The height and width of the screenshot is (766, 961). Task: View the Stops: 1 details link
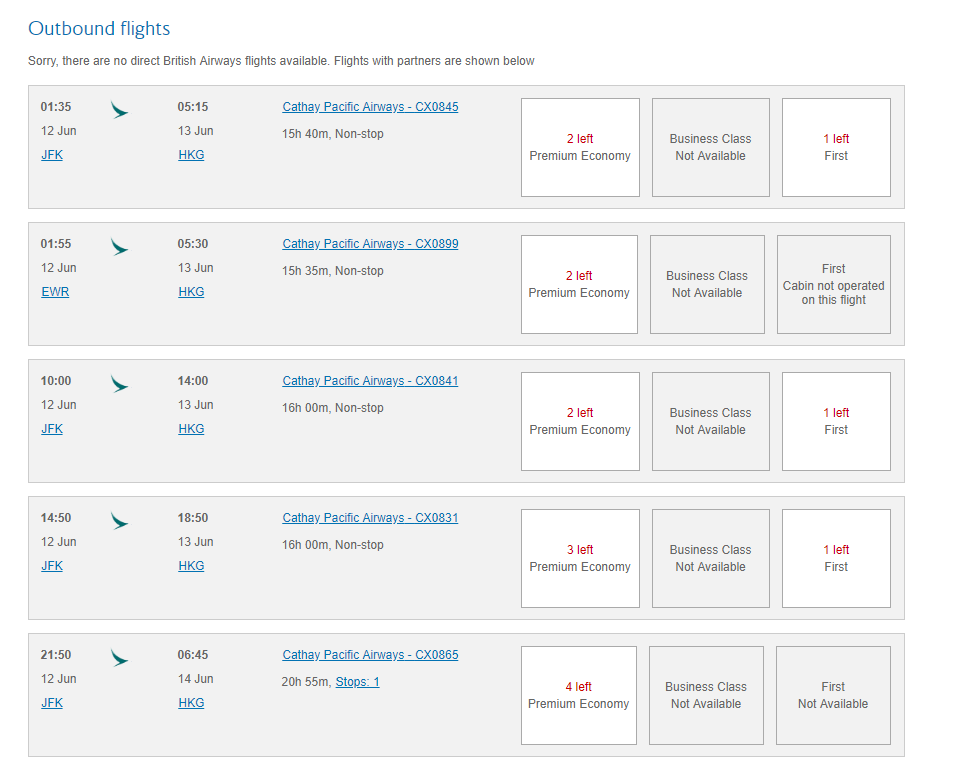357,681
